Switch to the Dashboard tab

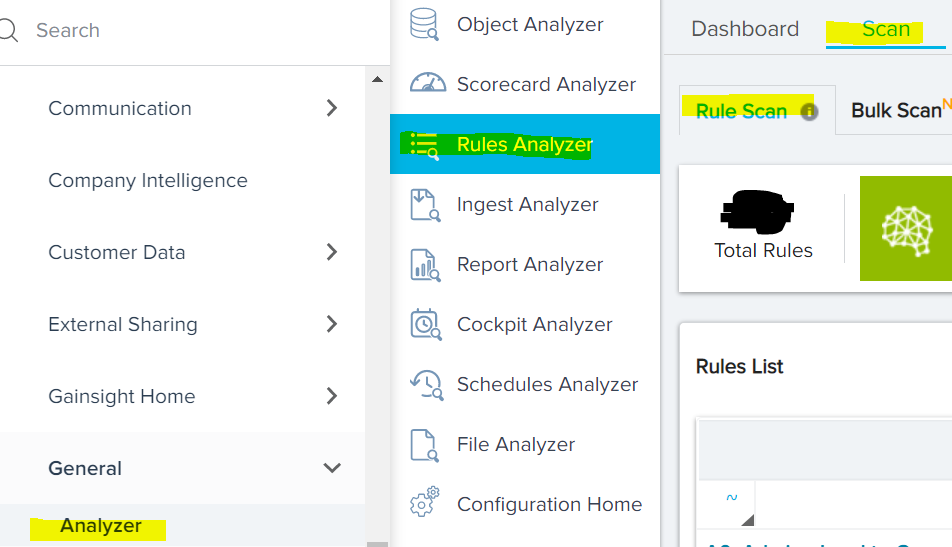coord(745,29)
